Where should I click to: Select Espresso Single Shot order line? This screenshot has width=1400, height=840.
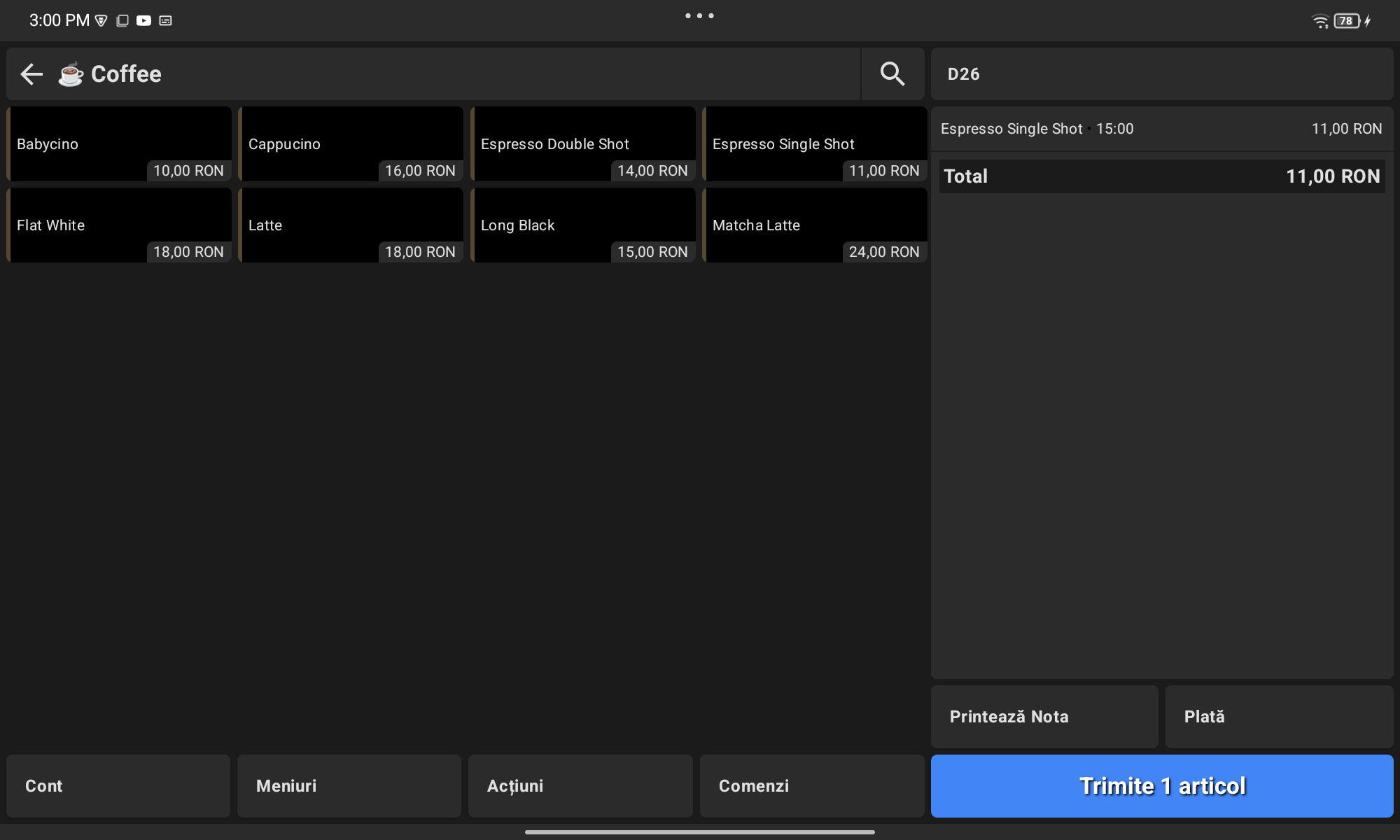click(x=1161, y=129)
